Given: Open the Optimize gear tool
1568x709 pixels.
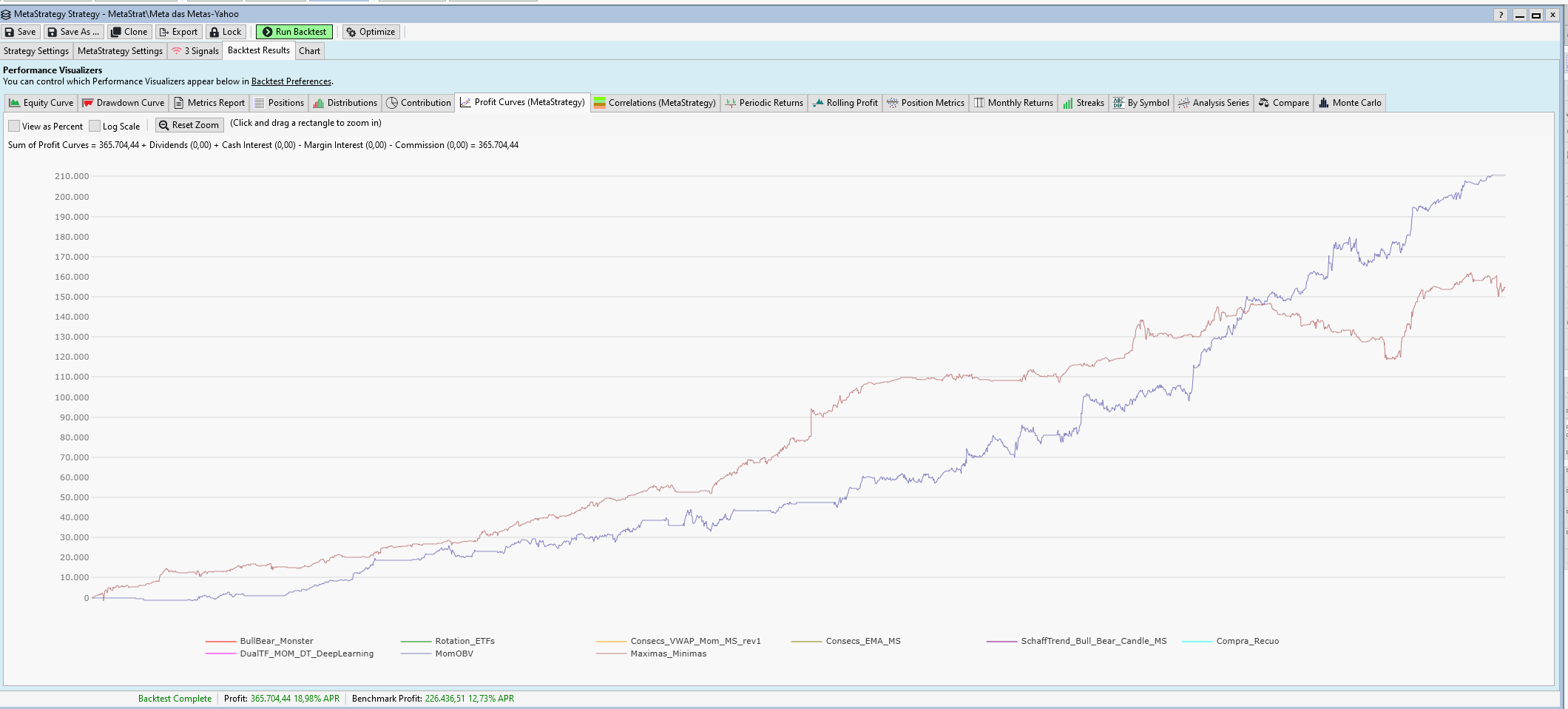Looking at the screenshot, I should pyautogui.click(x=351, y=32).
